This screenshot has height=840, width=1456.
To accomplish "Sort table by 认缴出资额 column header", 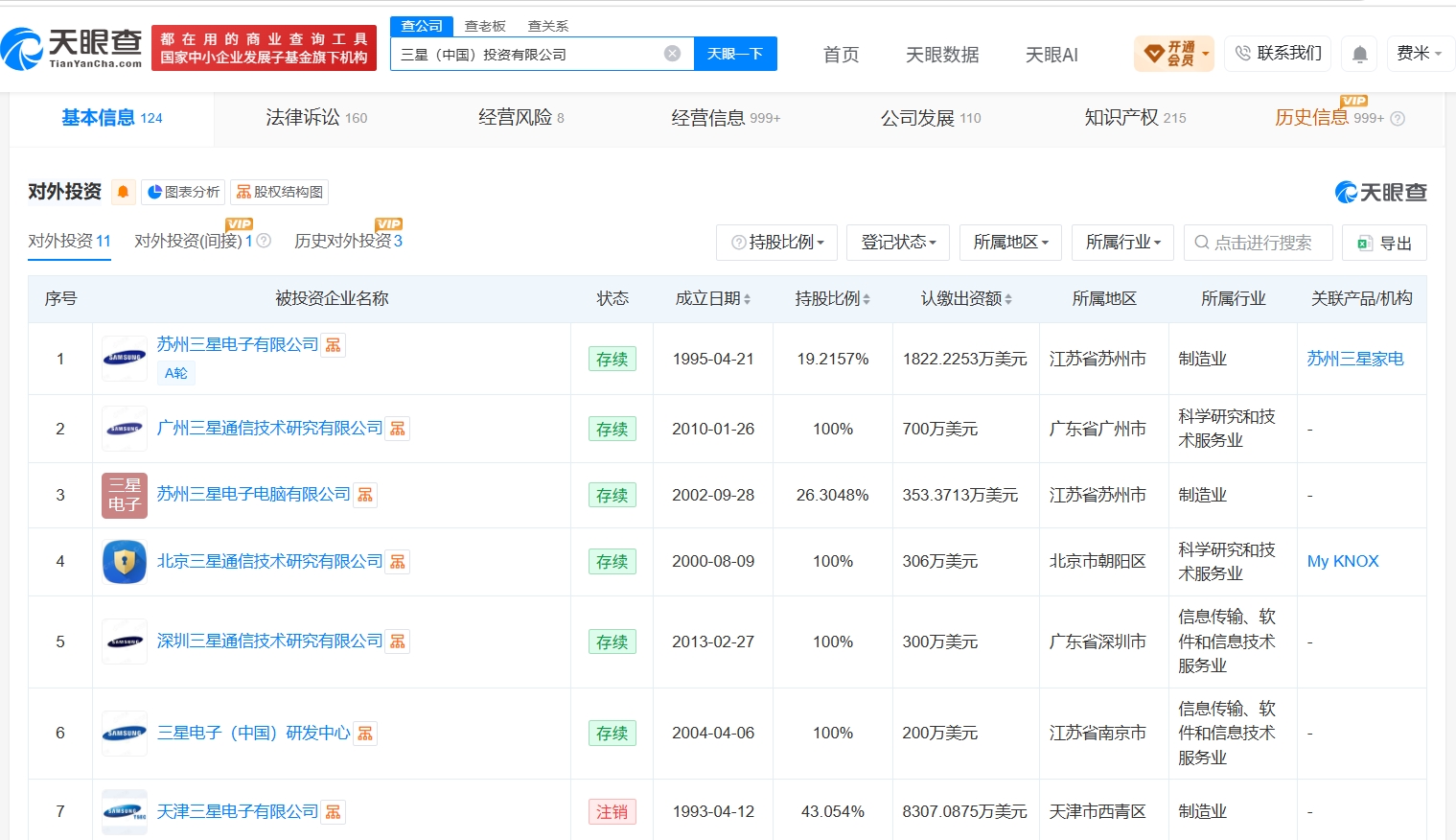I will coord(966,299).
